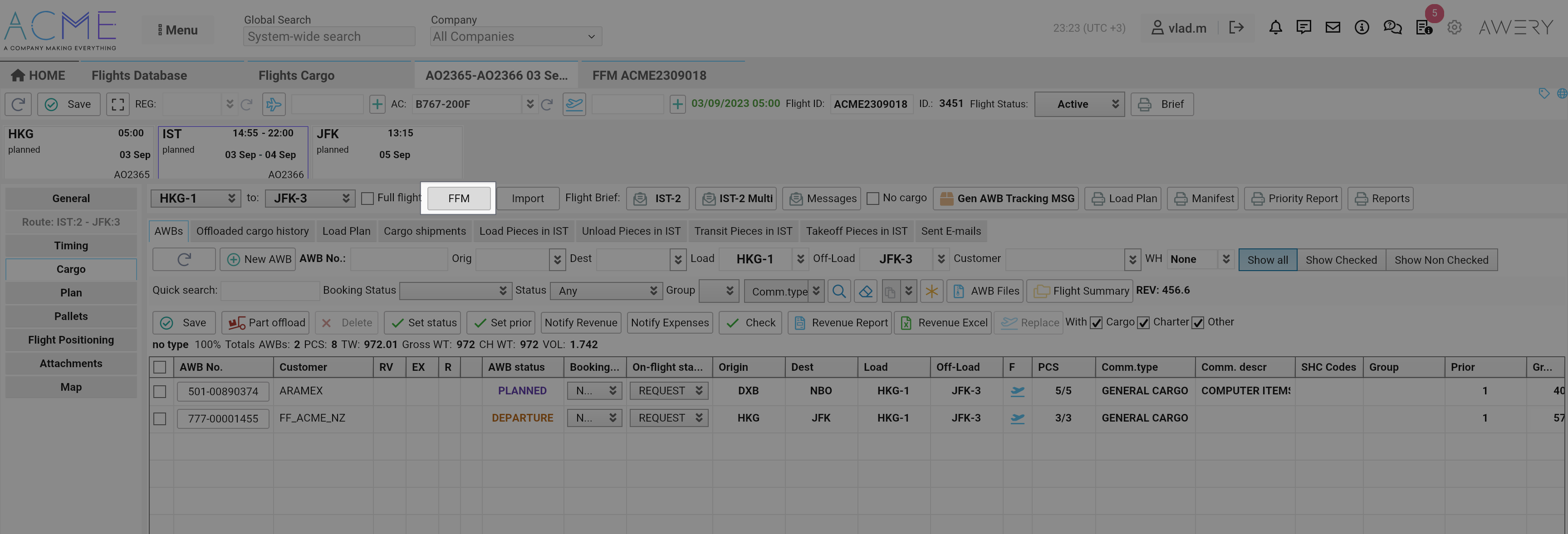Click the Revenue Report button

(839, 323)
